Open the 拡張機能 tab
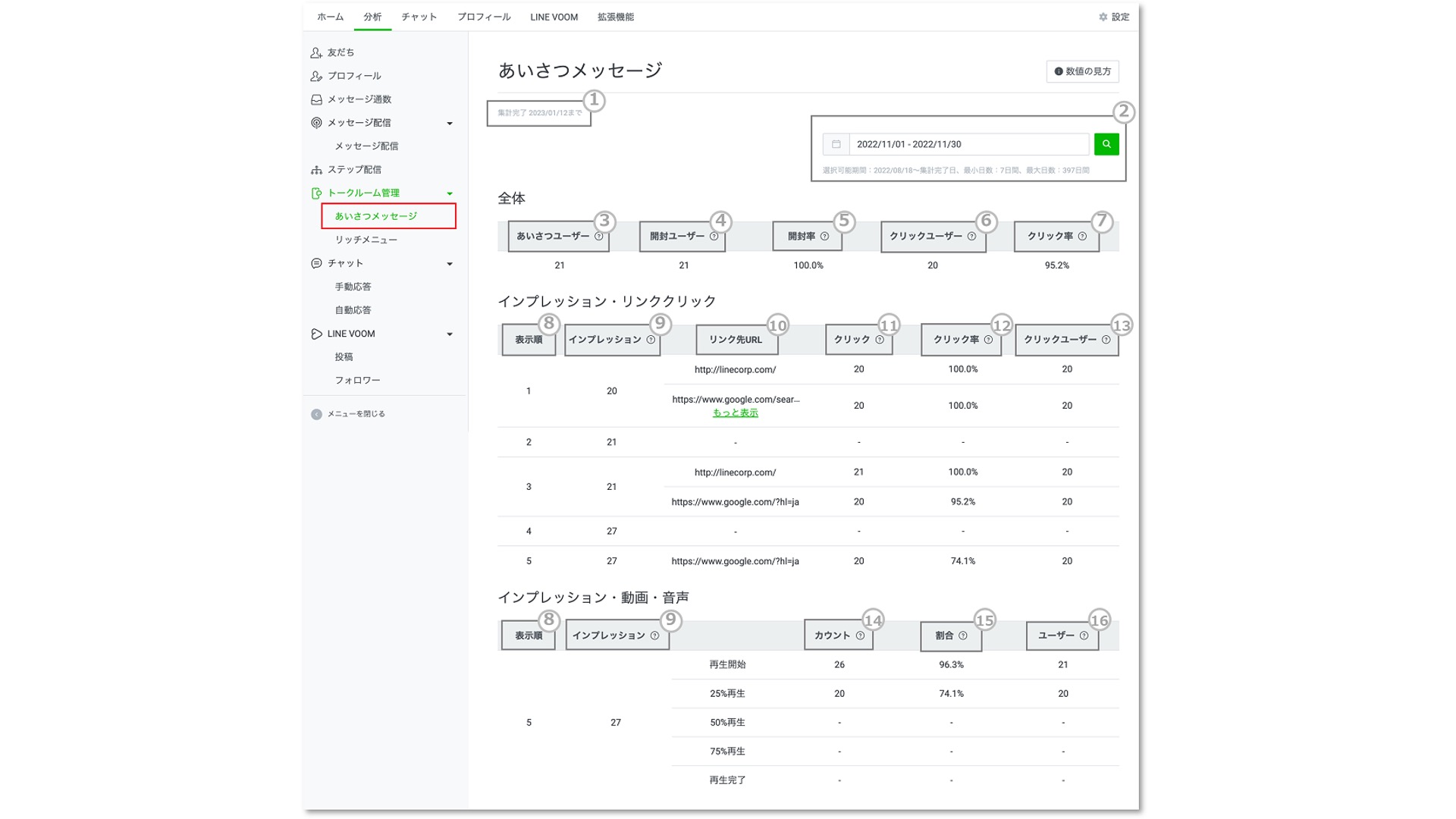The width and height of the screenshot is (1456, 819). [615, 17]
